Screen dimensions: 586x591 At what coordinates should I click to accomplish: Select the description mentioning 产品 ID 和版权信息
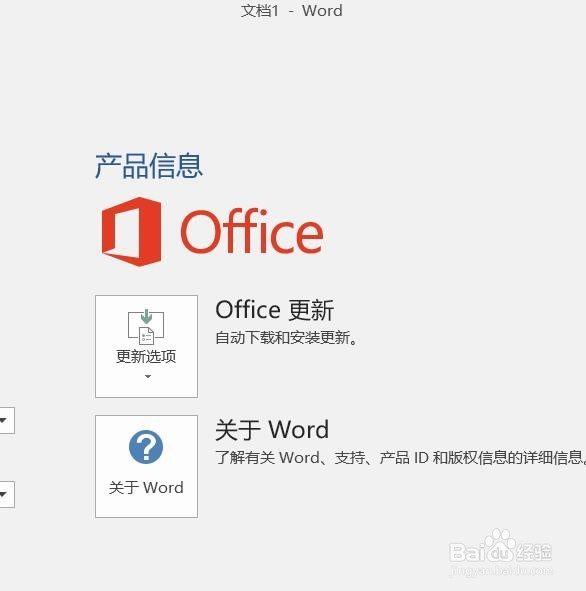[401, 458]
